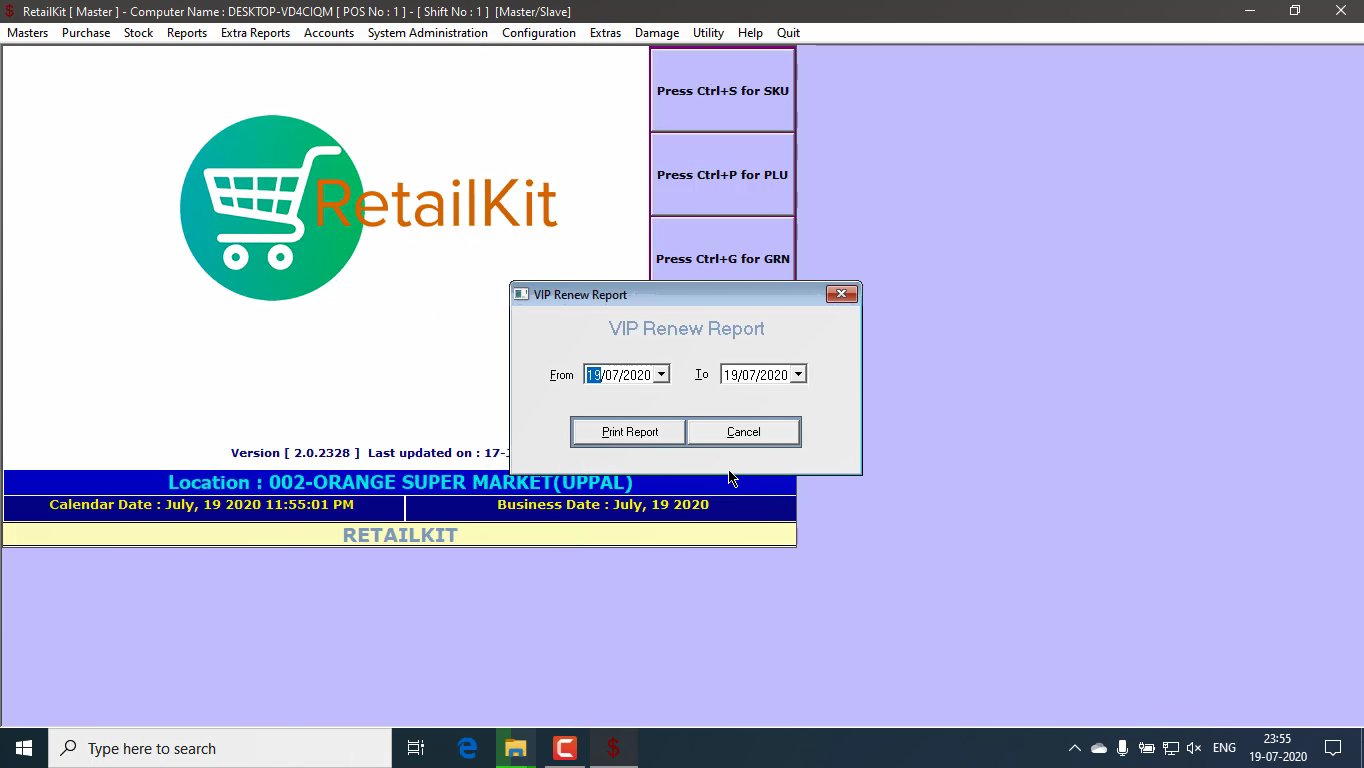
Task: Click the VIP Renew Report heading text
Action: coord(686,329)
